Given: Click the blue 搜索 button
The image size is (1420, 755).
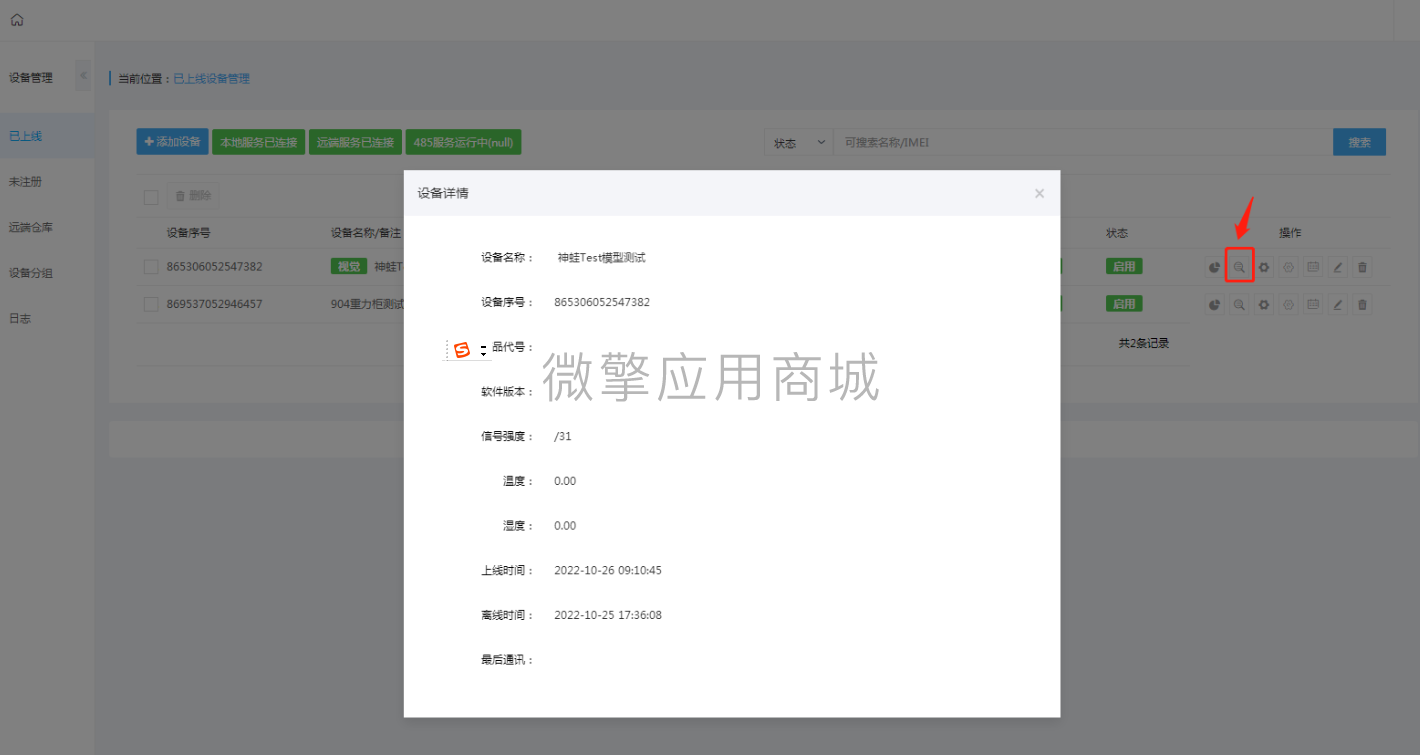Looking at the screenshot, I should coord(1359,142).
